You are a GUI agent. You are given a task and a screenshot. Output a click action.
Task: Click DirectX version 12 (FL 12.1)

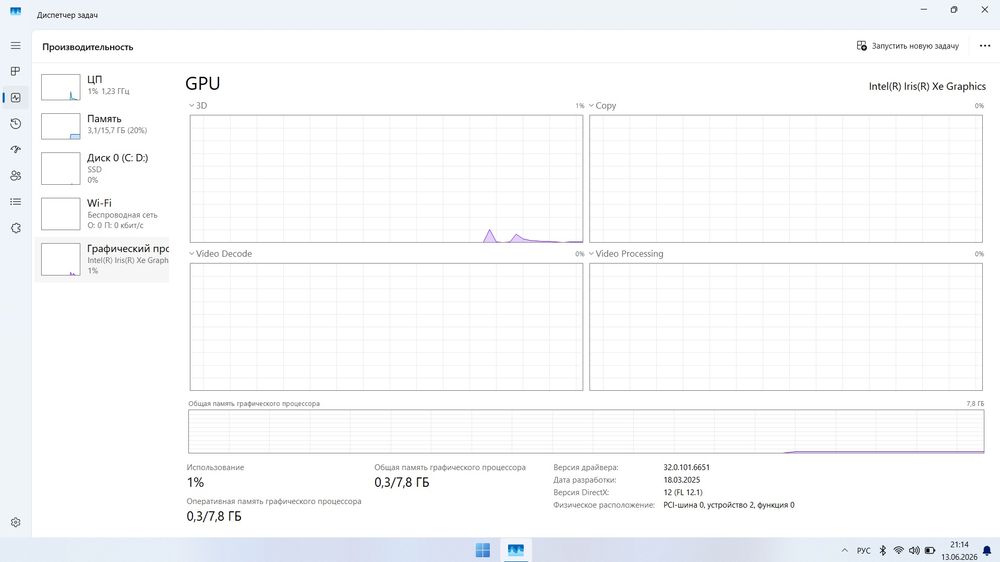click(682, 492)
